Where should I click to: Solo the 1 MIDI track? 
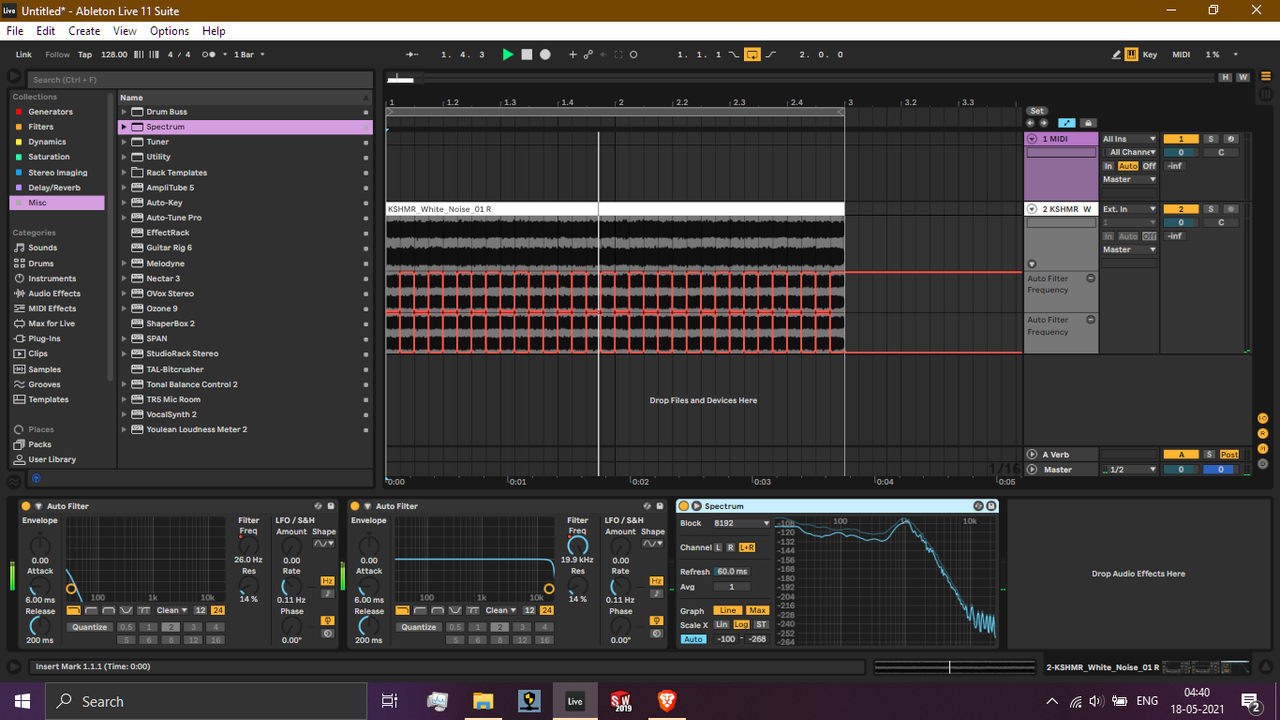[x=1211, y=138]
